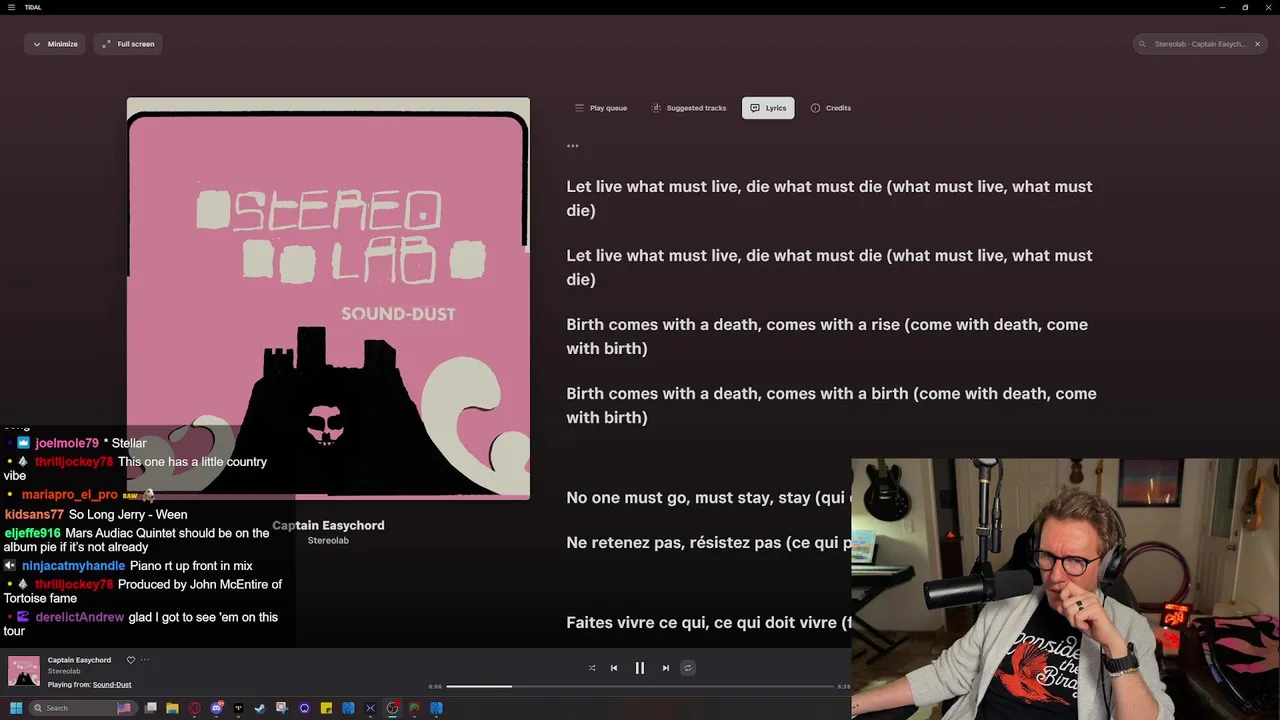Open Steam from the taskbar
The image size is (1280, 720).
(x=261, y=708)
